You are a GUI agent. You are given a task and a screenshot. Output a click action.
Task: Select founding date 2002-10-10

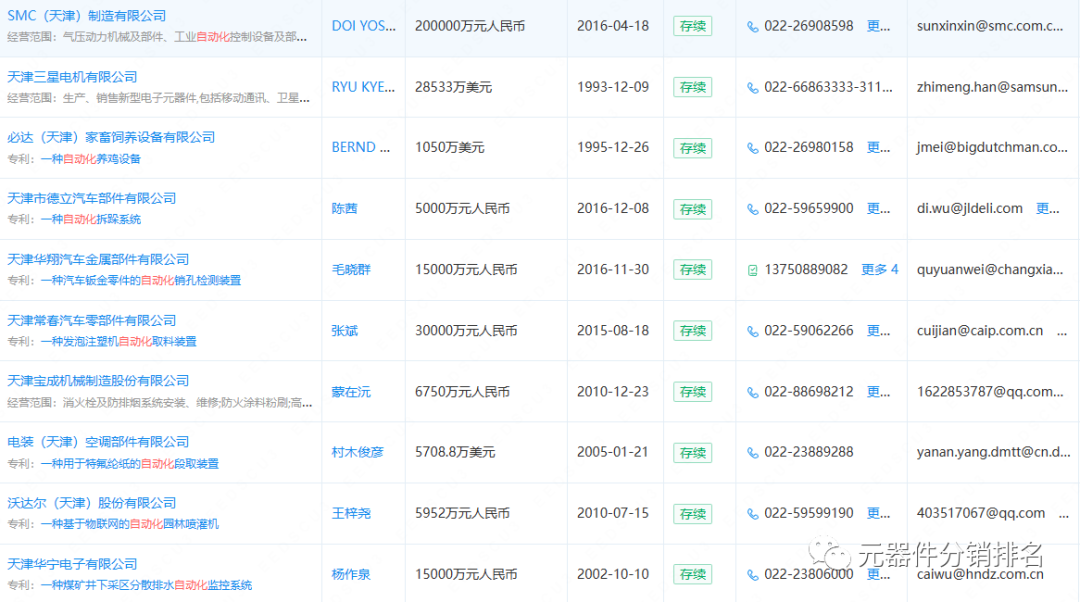coord(613,574)
